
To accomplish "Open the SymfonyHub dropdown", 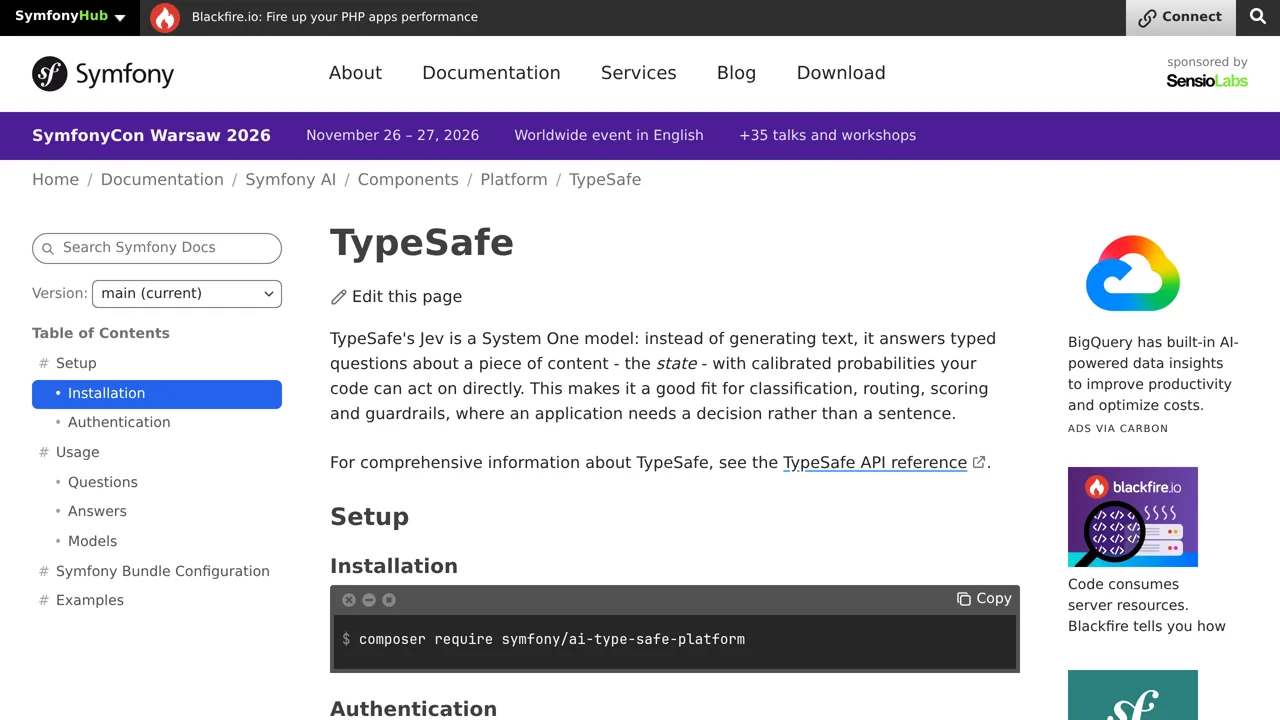I will pos(70,17).
